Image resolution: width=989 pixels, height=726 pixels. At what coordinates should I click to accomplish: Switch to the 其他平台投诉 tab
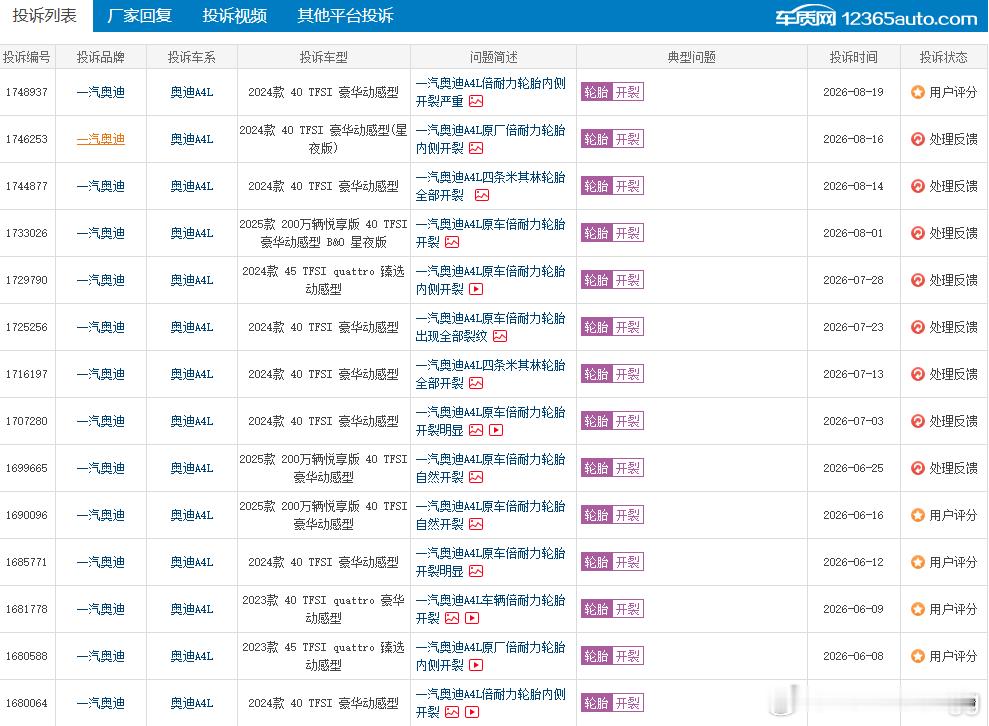pos(346,15)
